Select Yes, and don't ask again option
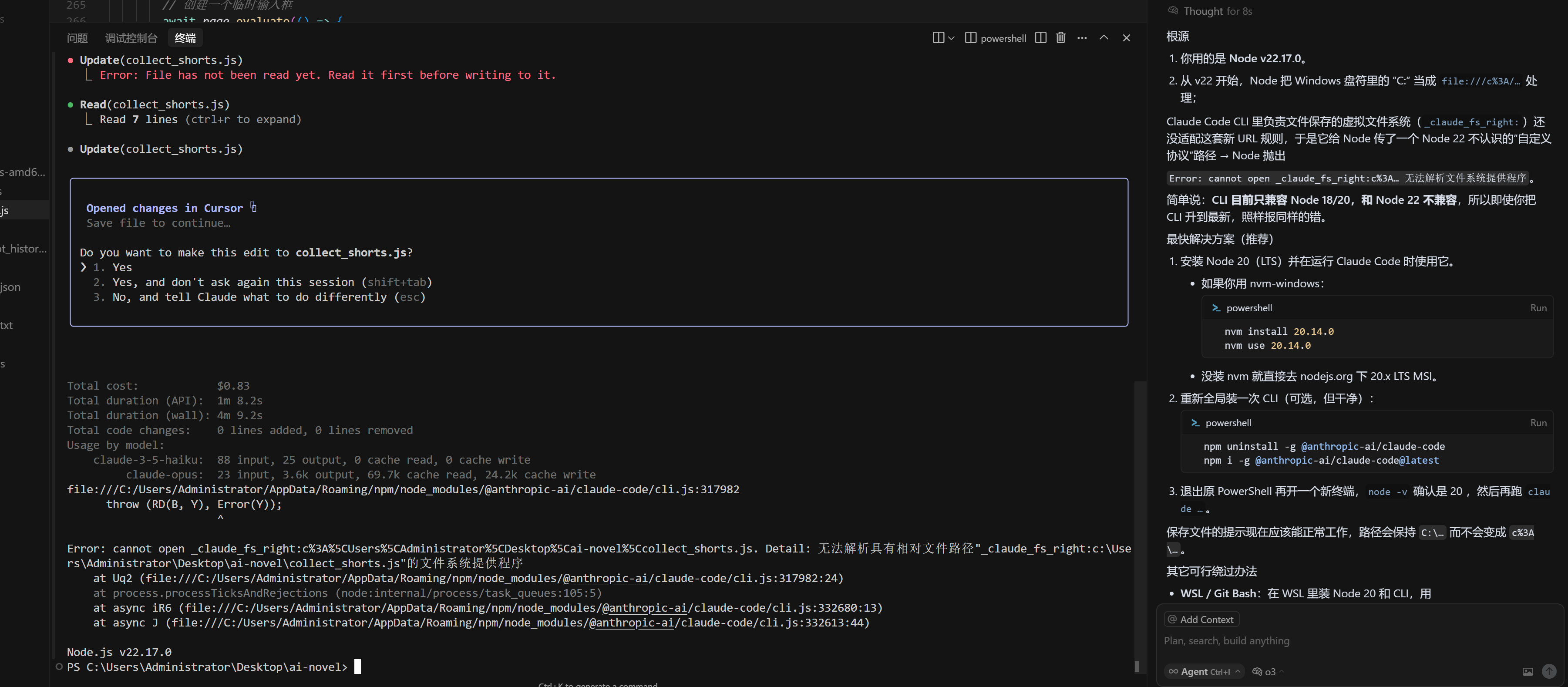Screen dimensions: 1568x687 click(x=262, y=283)
